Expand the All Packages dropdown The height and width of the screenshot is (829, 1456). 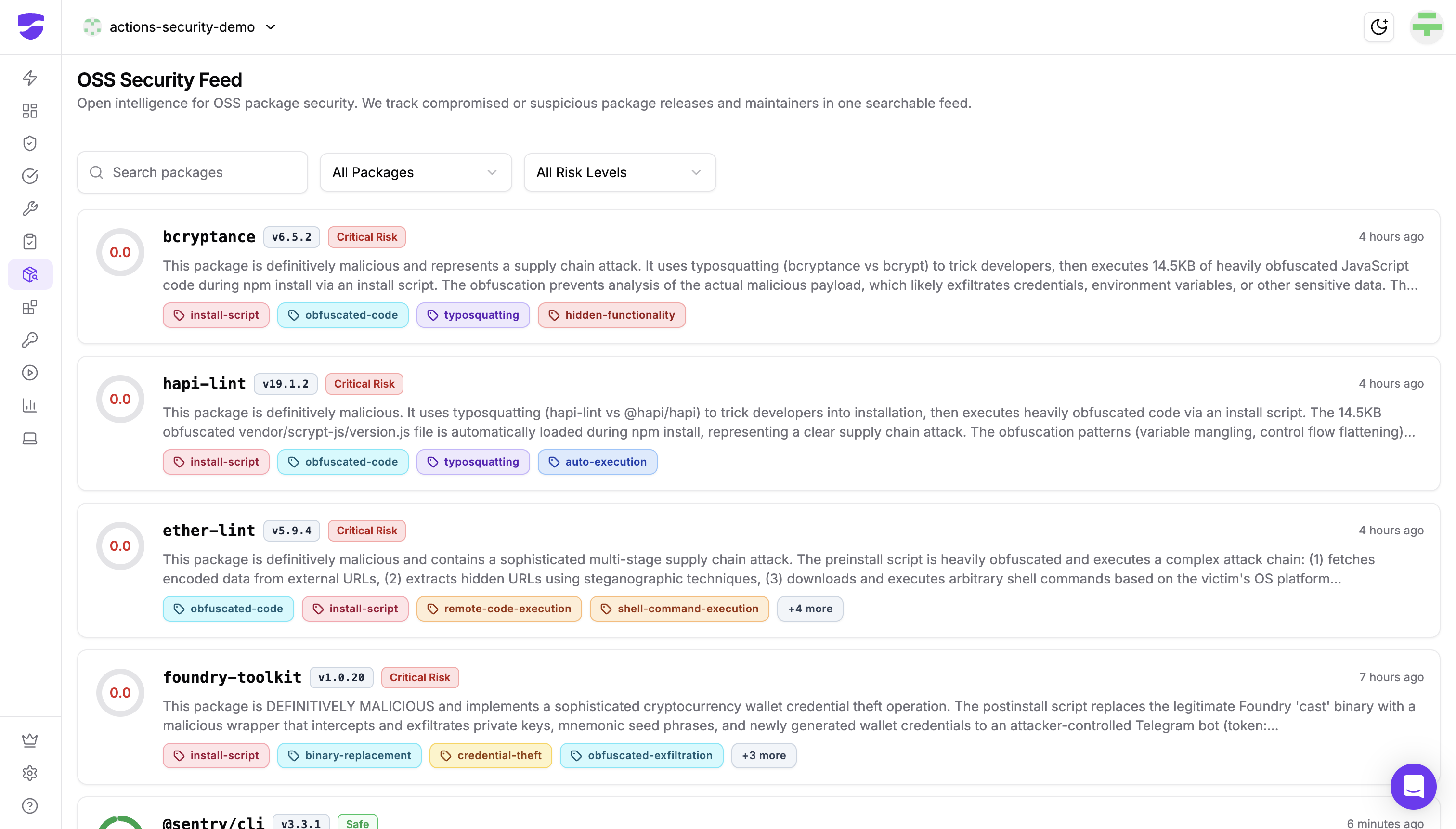pos(415,172)
